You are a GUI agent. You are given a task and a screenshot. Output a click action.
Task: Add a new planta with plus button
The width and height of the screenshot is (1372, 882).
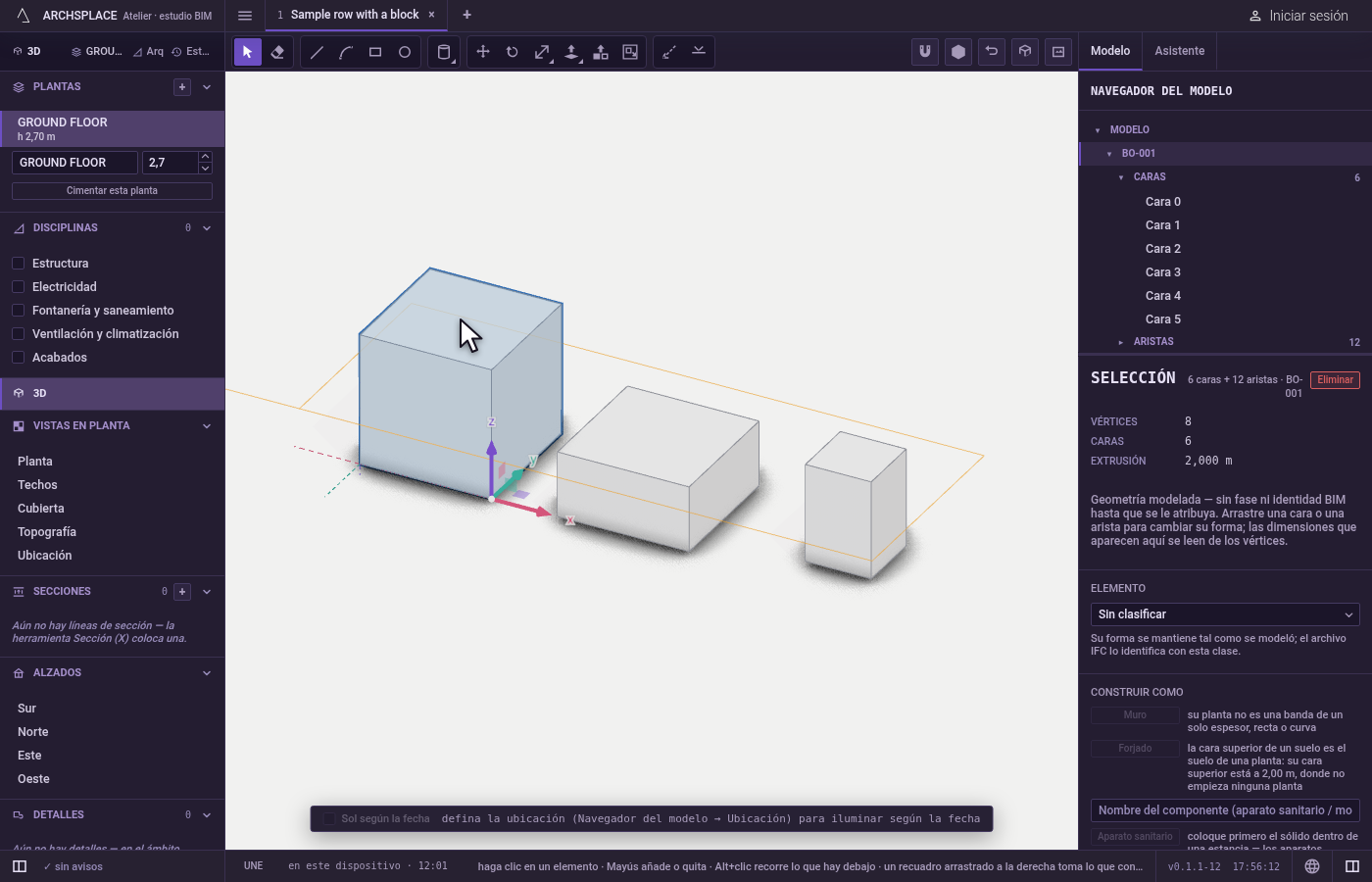182,87
